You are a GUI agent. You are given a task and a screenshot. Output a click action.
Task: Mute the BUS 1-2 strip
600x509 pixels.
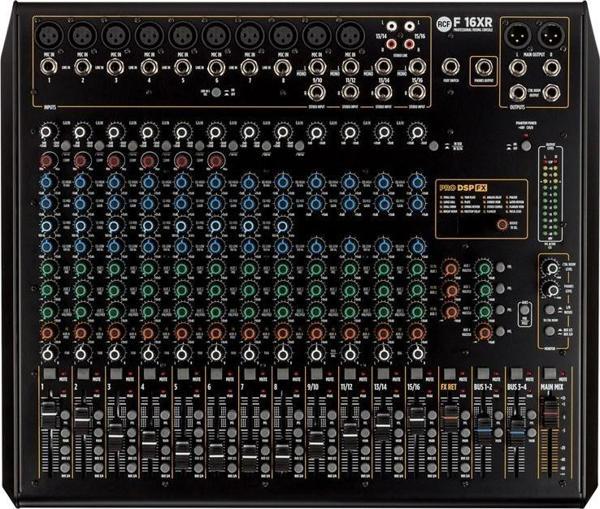click(x=483, y=374)
